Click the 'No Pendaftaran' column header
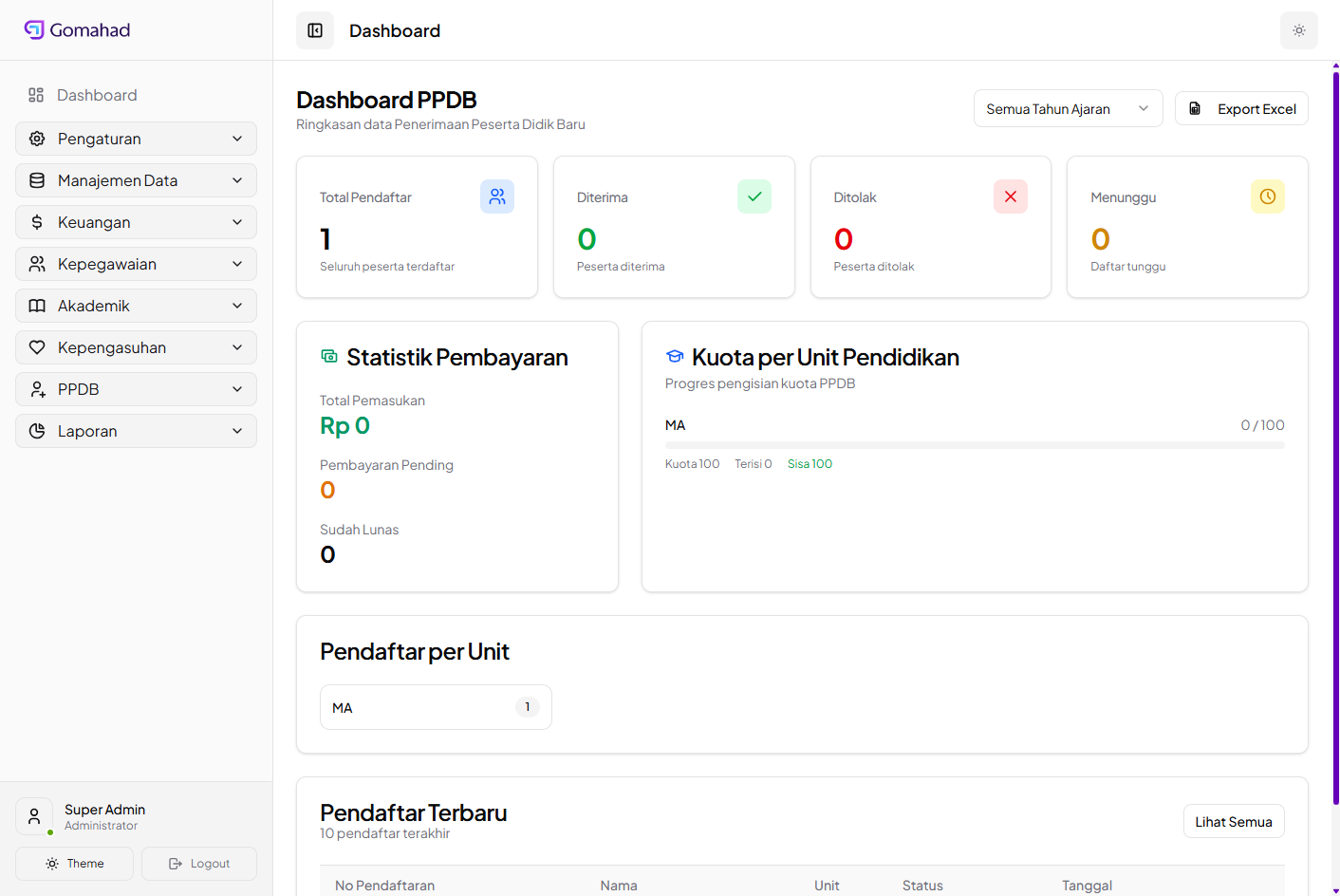The width and height of the screenshot is (1340, 896). (384, 886)
